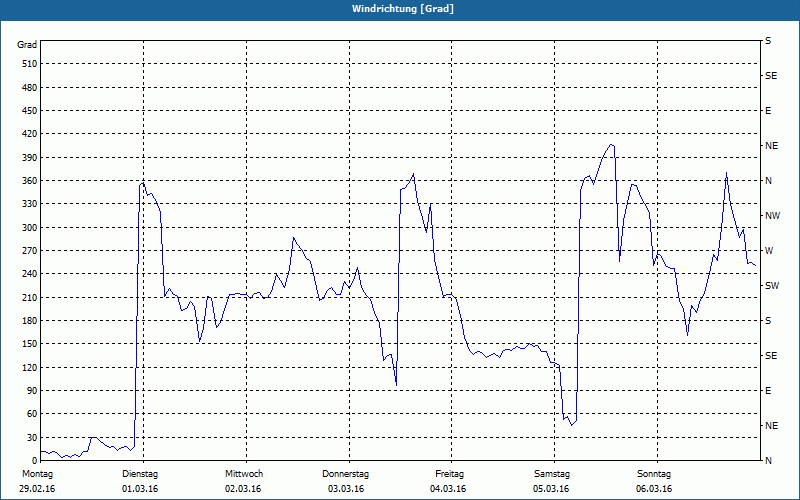Click the y-axis value '60'

[x=32, y=414]
